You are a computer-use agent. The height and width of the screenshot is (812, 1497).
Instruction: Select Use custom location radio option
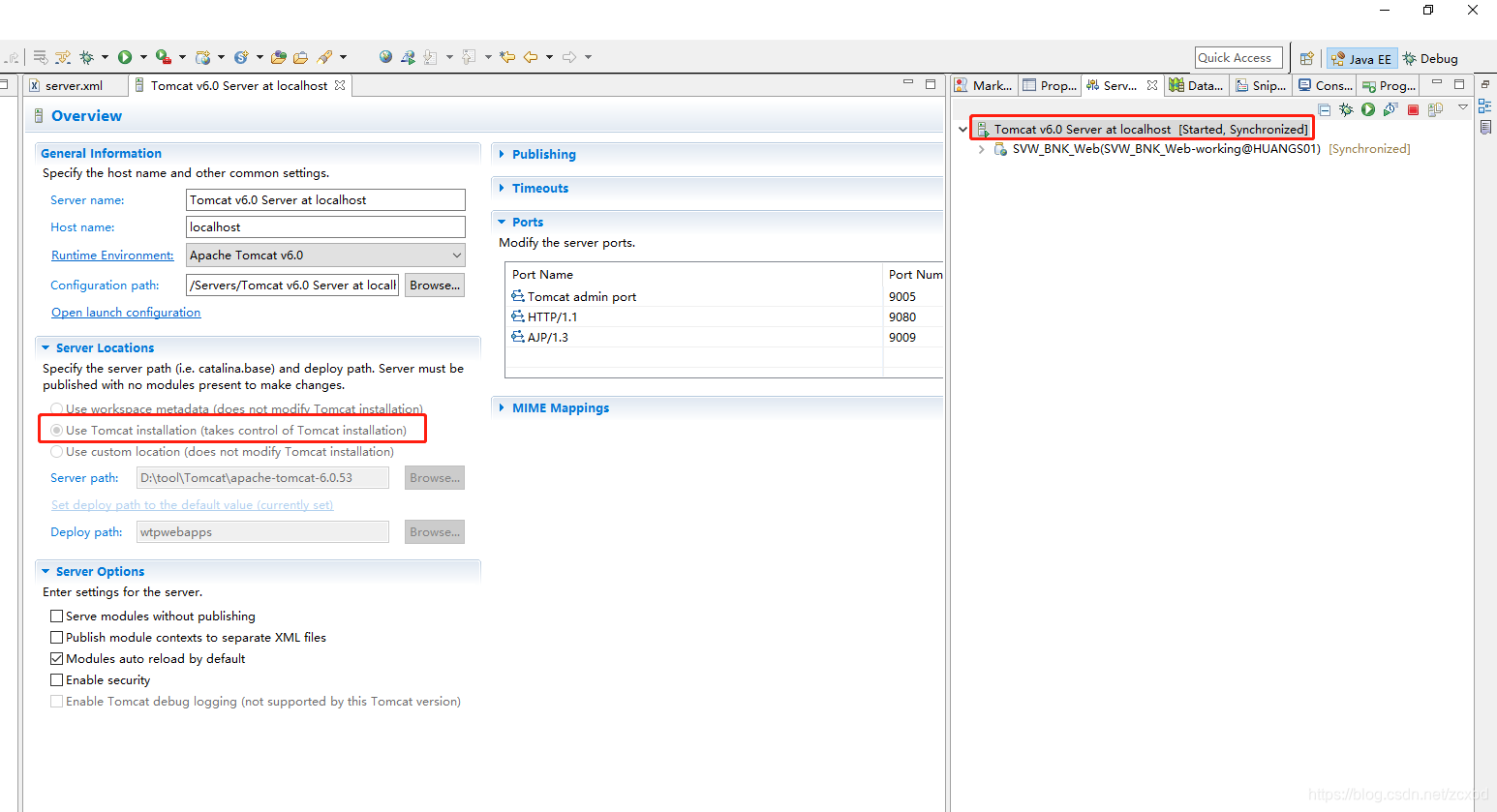57,452
